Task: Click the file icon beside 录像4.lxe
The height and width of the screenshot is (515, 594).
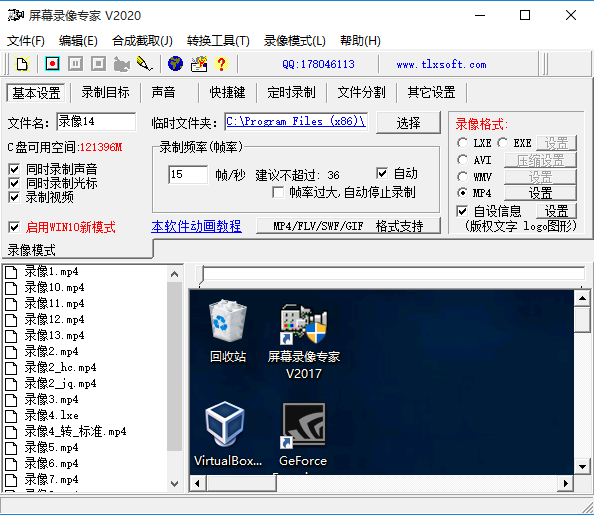Action: pos(11,416)
